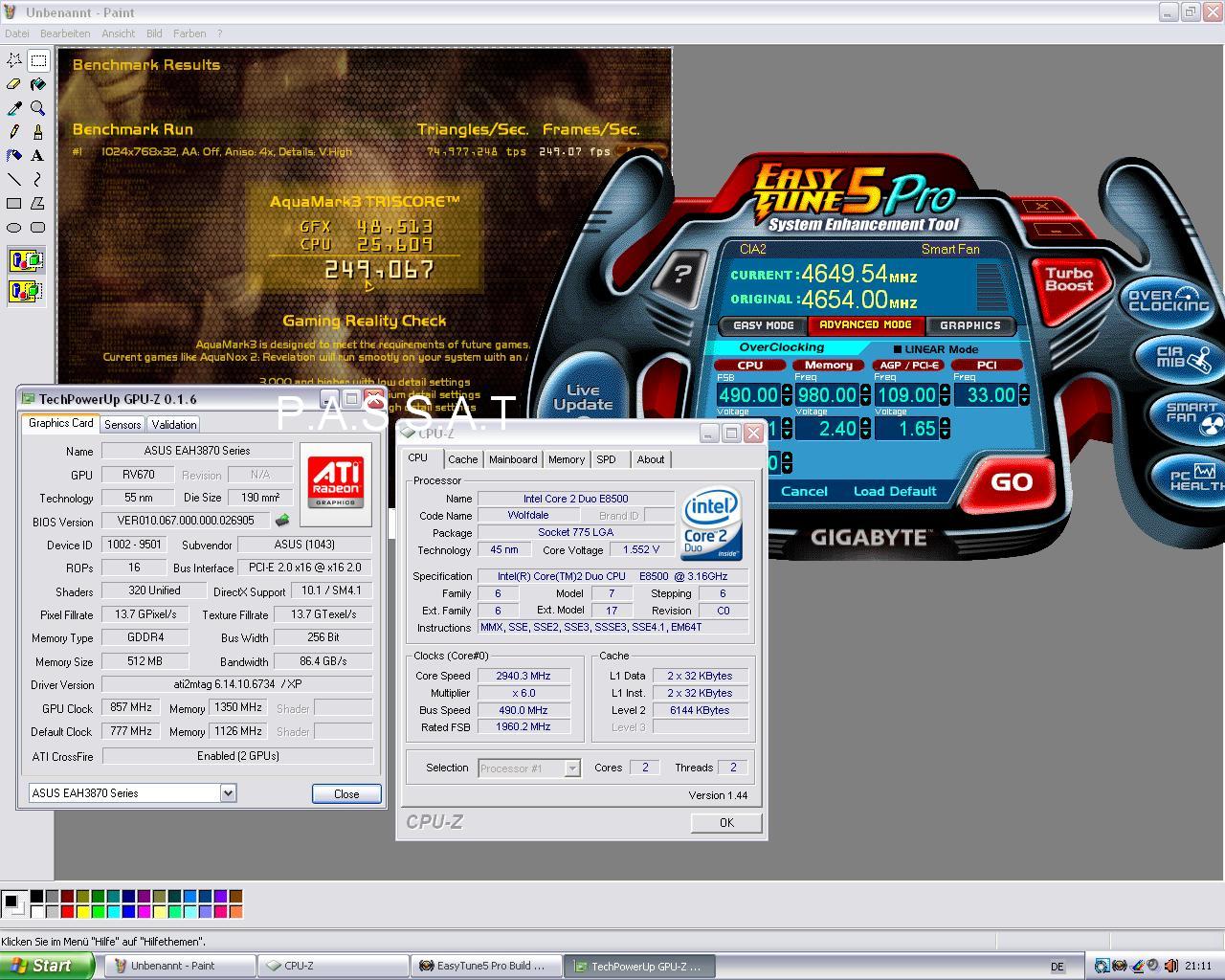This screenshot has width=1225, height=980.
Task: Select the rectangular Select tool in Paint
Action: pyautogui.click(x=38, y=60)
